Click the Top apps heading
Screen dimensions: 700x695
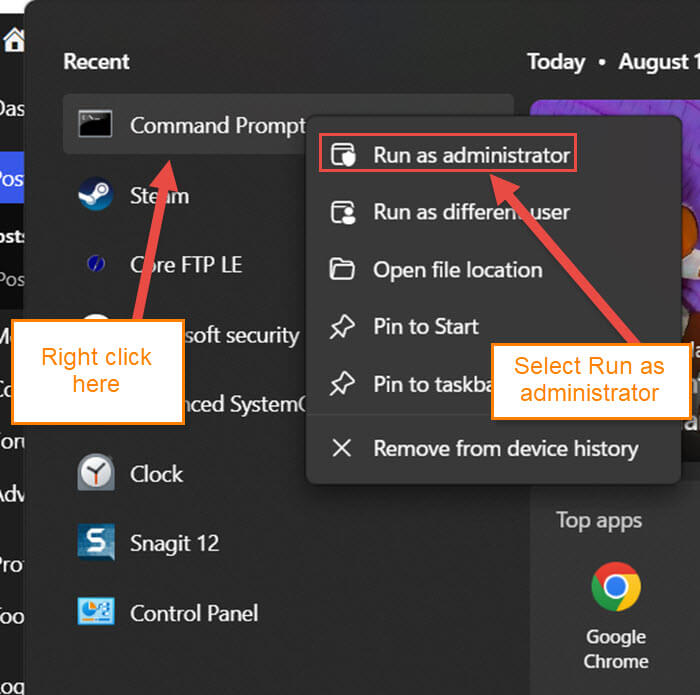599,521
